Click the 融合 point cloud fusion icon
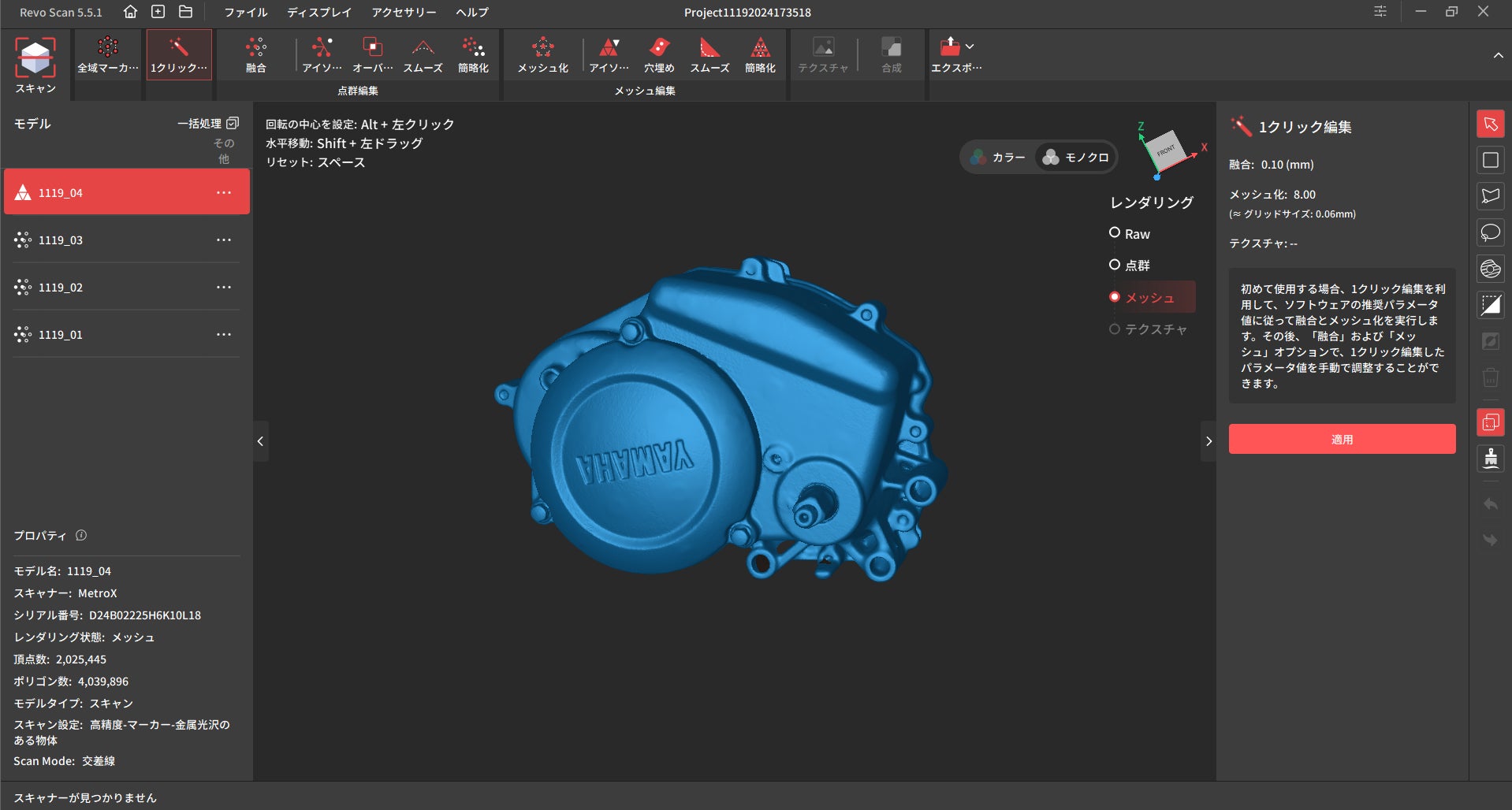Image resolution: width=1512 pixels, height=810 pixels. [255, 54]
